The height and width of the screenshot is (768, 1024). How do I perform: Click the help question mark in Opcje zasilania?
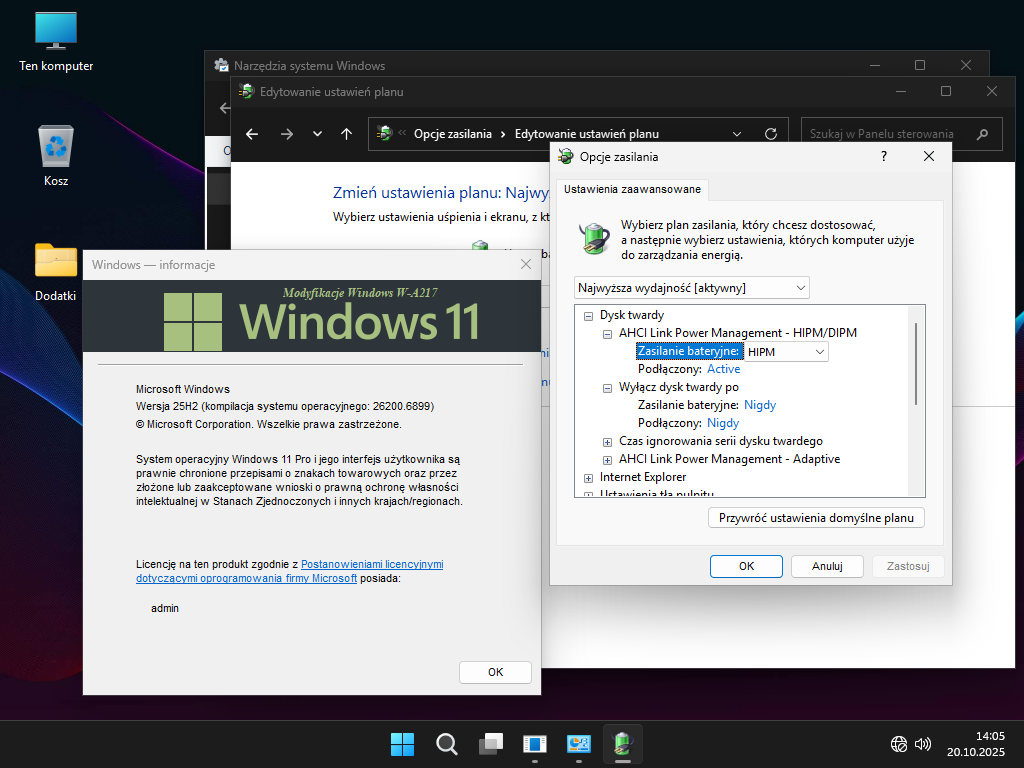883,157
